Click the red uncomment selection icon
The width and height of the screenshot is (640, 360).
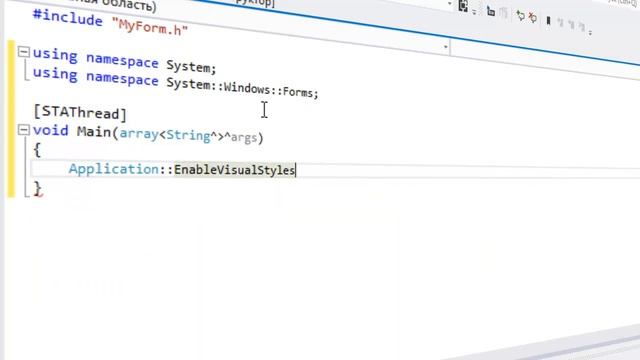[x=532, y=17]
